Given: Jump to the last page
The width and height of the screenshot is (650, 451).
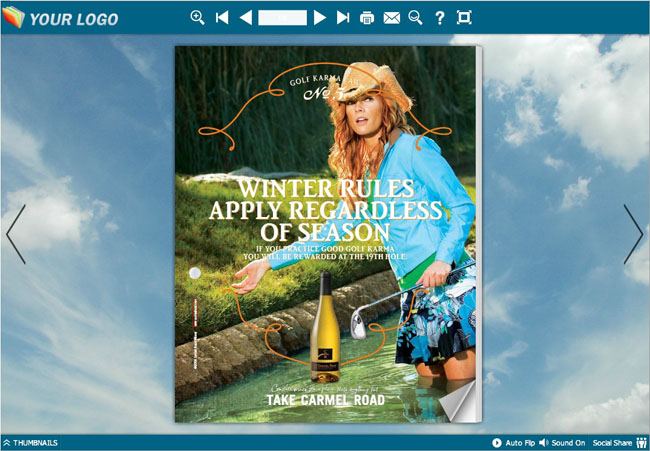Looking at the screenshot, I should tap(343, 18).
